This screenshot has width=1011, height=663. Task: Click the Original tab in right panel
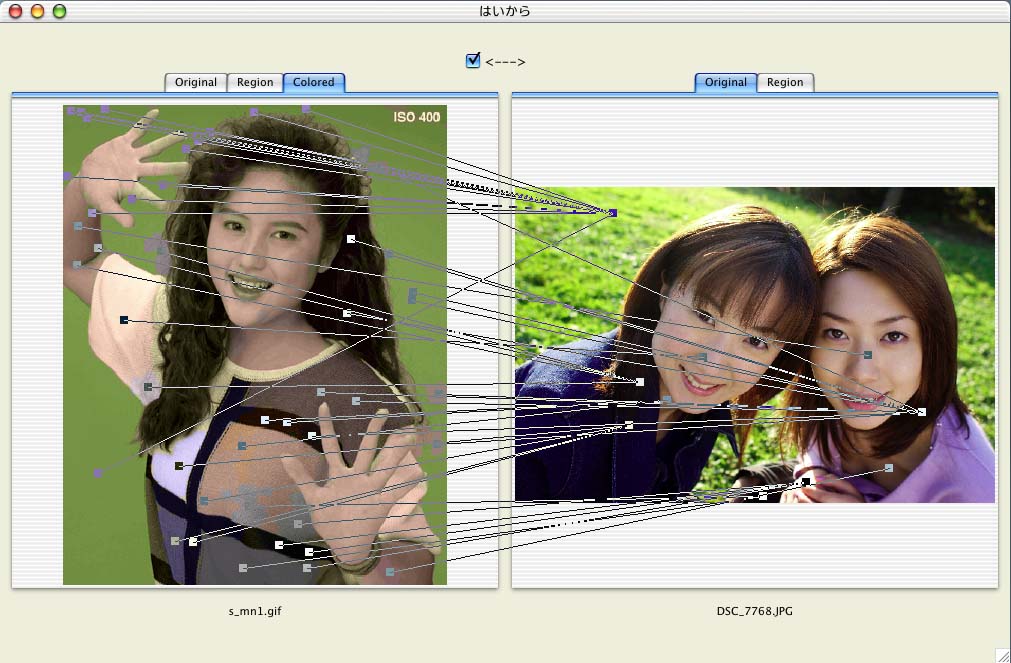tap(725, 82)
